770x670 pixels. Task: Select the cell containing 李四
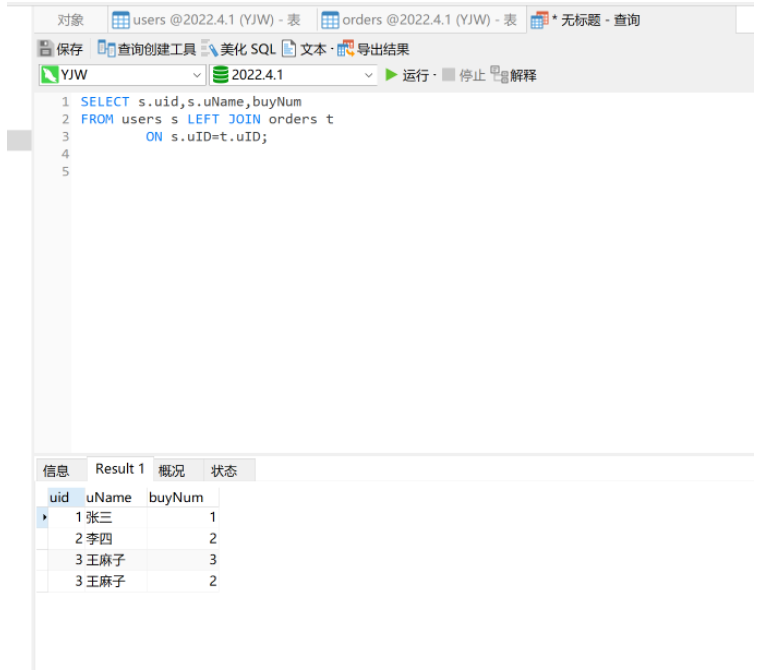pyautogui.click(x=116, y=538)
